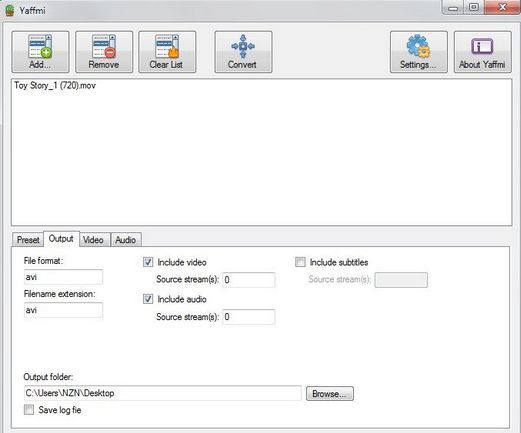This screenshot has height=433, width=521.
Task: Click the video Source stream(s) field
Action: [249, 280]
